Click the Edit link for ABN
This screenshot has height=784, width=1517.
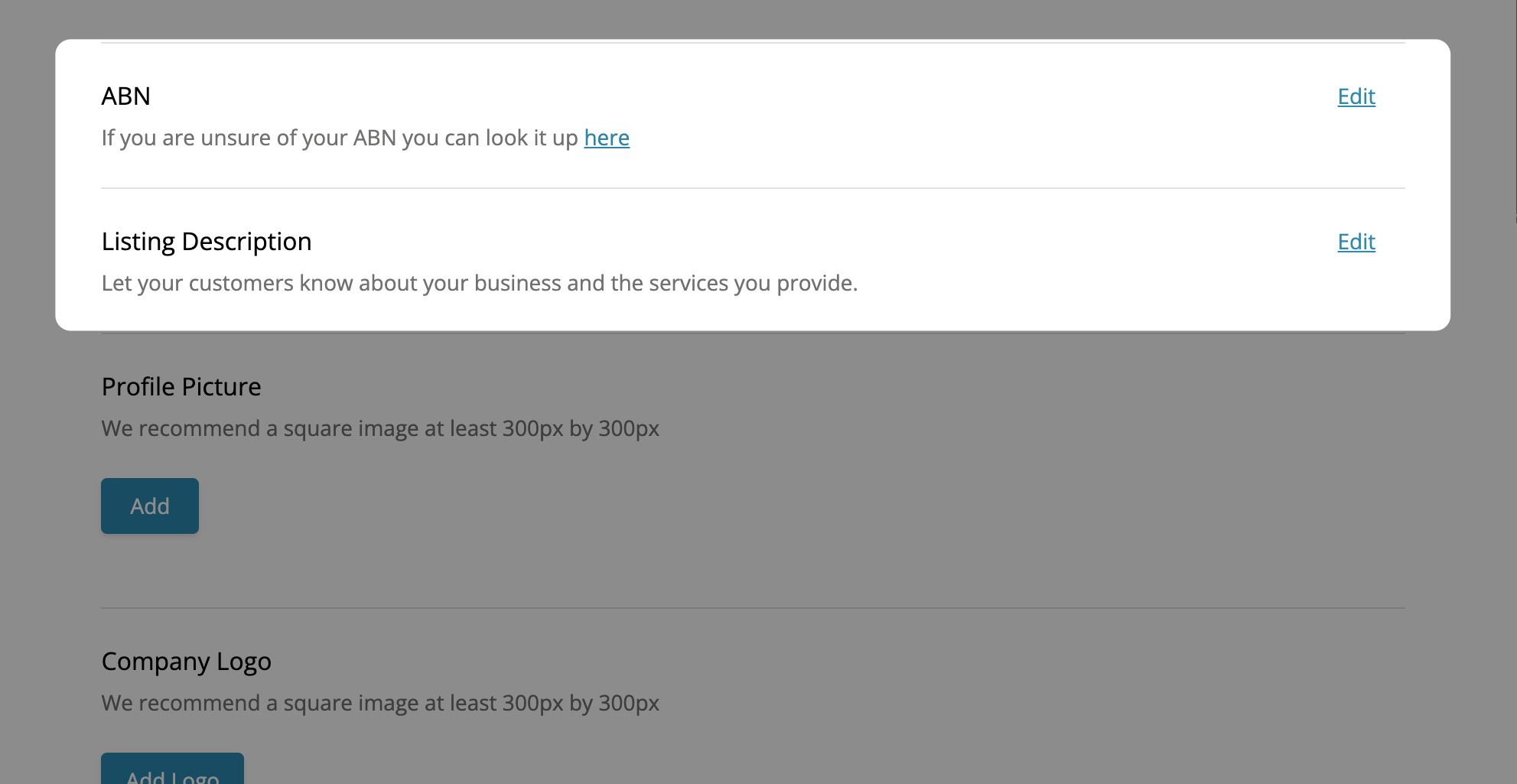(x=1356, y=96)
